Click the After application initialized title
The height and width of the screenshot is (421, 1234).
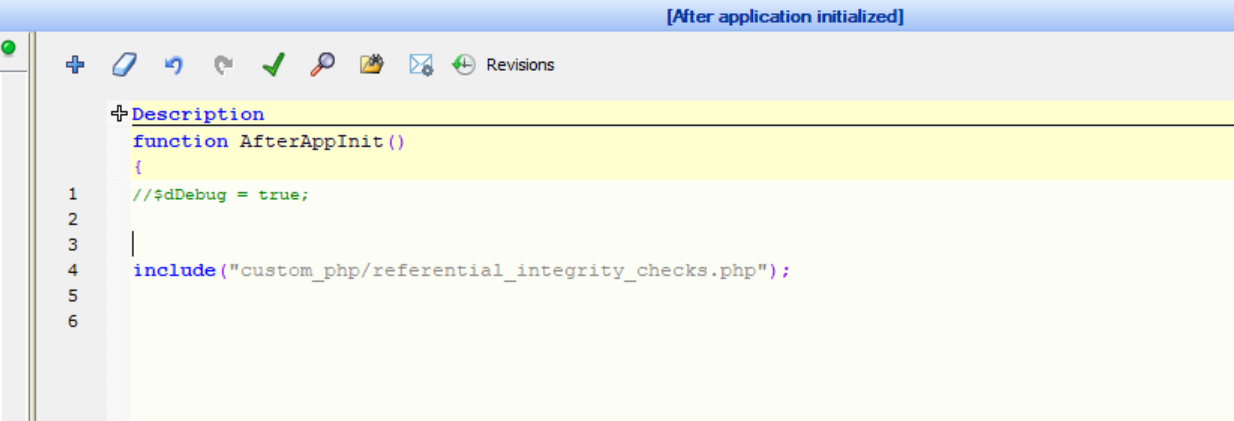tap(785, 17)
